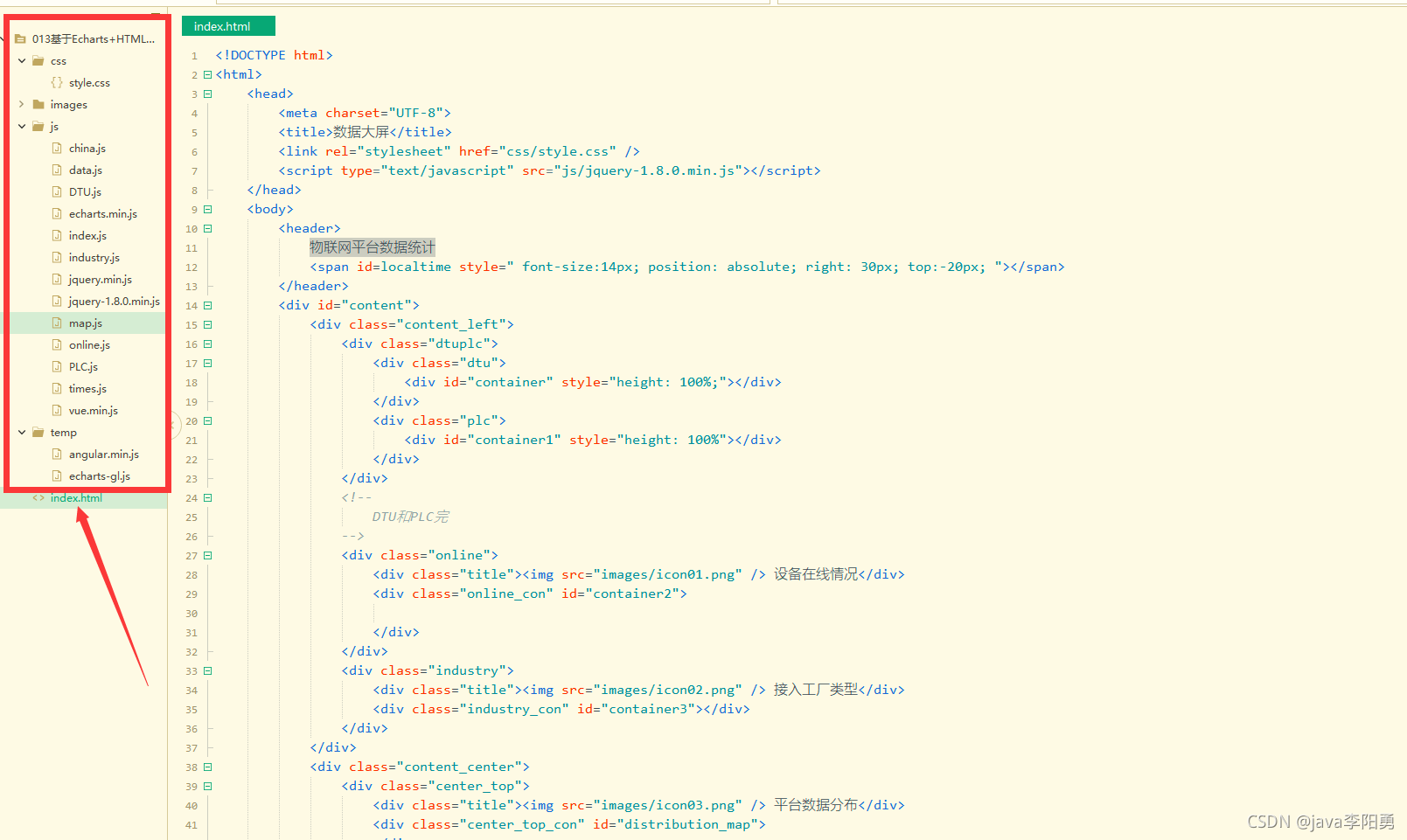Viewport: 1407px width, 840px height.
Task: Click the file icon beside map.js
Action: [x=57, y=323]
